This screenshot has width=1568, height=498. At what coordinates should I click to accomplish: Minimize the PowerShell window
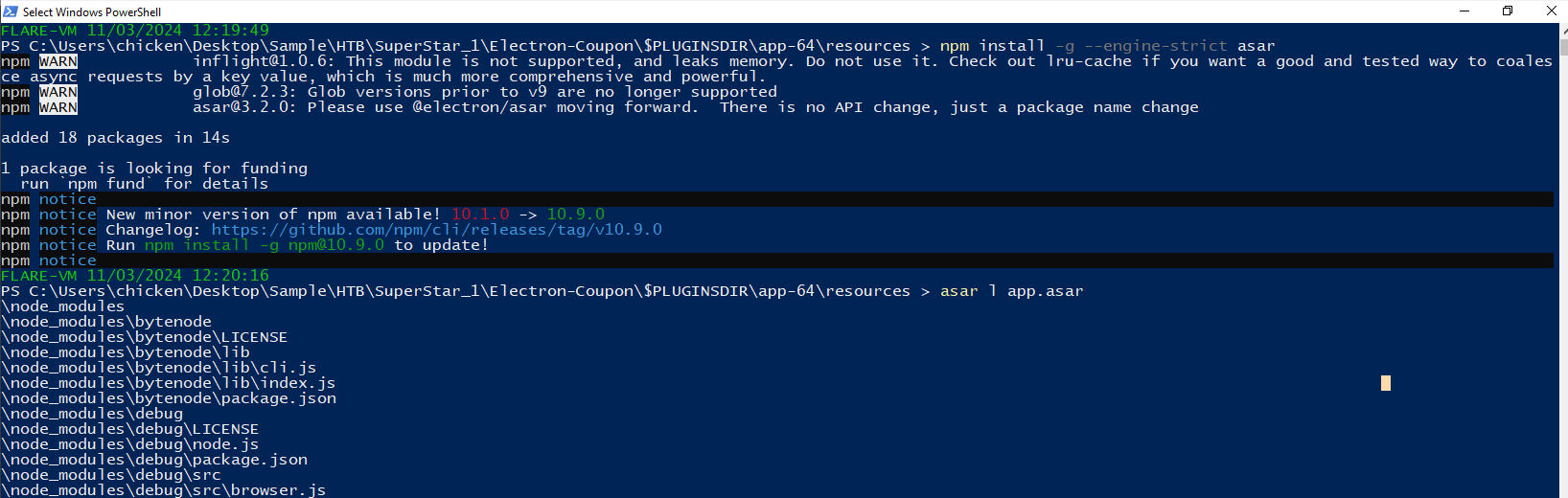coord(1464,11)
